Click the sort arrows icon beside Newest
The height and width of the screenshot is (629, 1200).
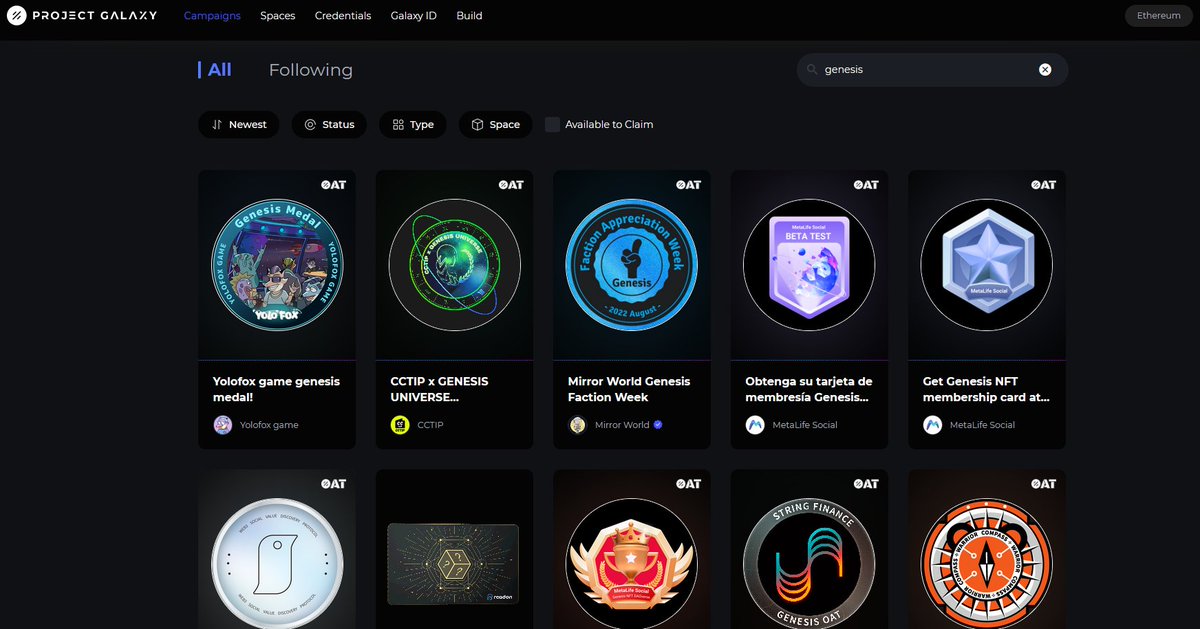click(217, 125)
